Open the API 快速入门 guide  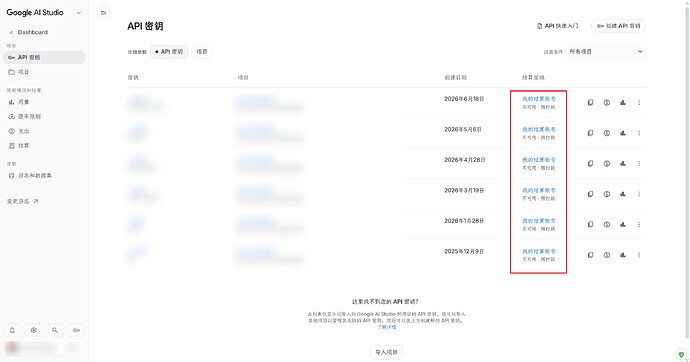558,26
